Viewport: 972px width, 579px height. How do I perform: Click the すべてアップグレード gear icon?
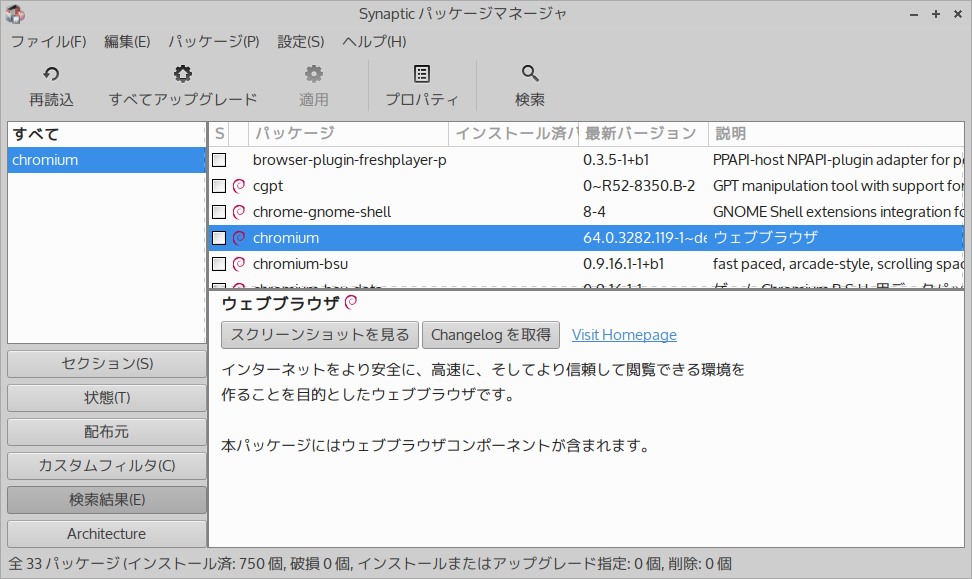click(182, 73)
